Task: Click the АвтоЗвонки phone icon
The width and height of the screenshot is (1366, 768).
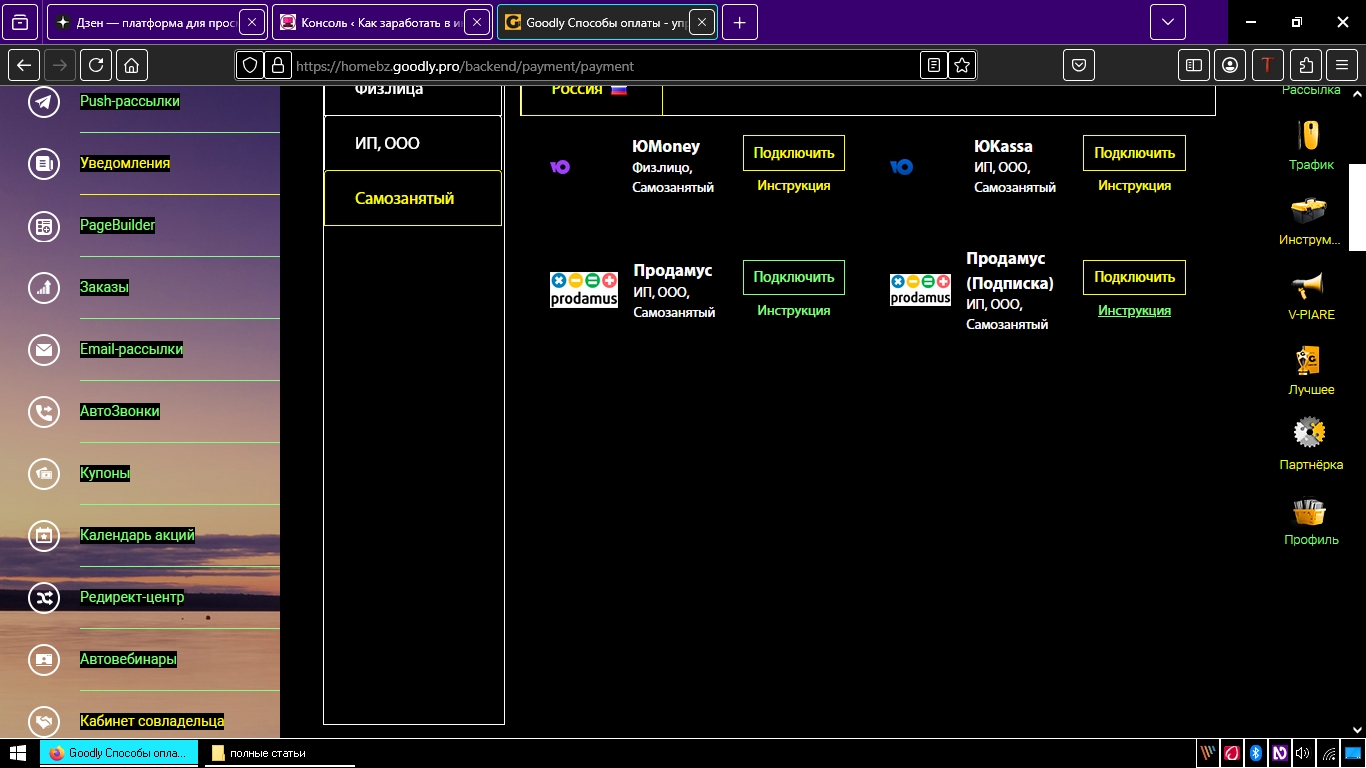Action: click(44, 411)
